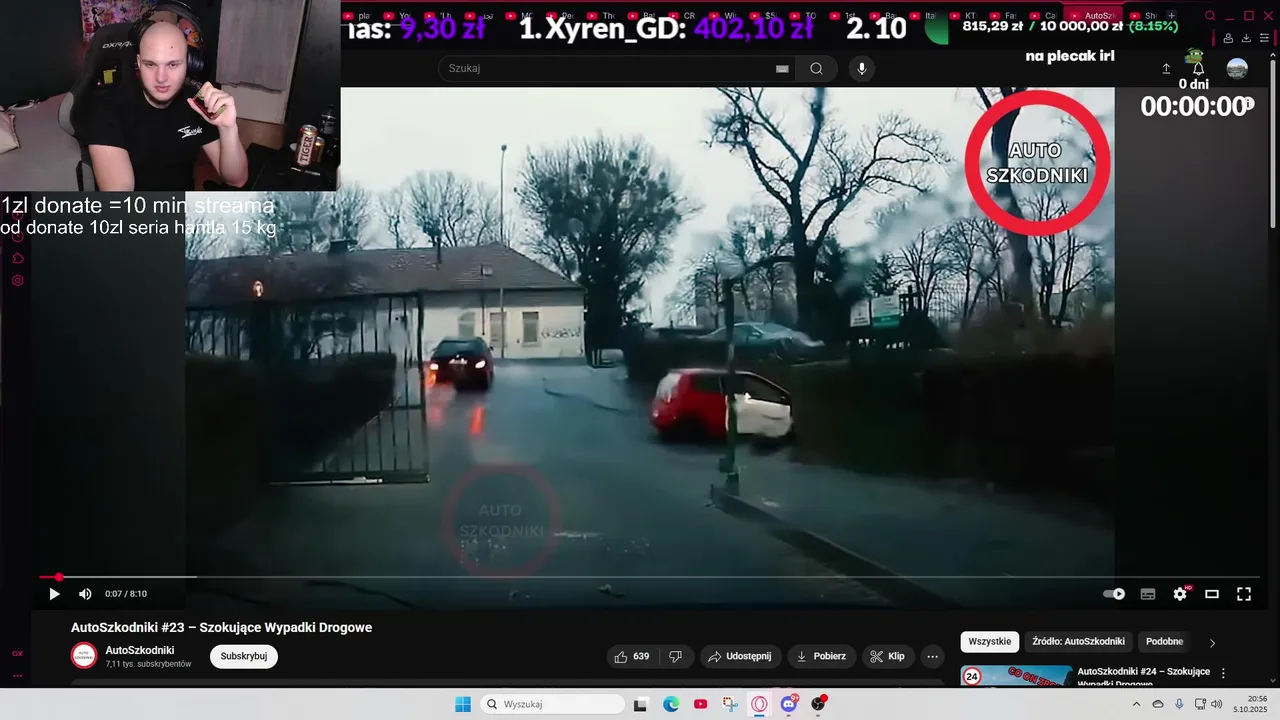The width and height of the screenshot is (1280, 720).
Task: Open the volume tray icon
Action: pos(1216,704)
